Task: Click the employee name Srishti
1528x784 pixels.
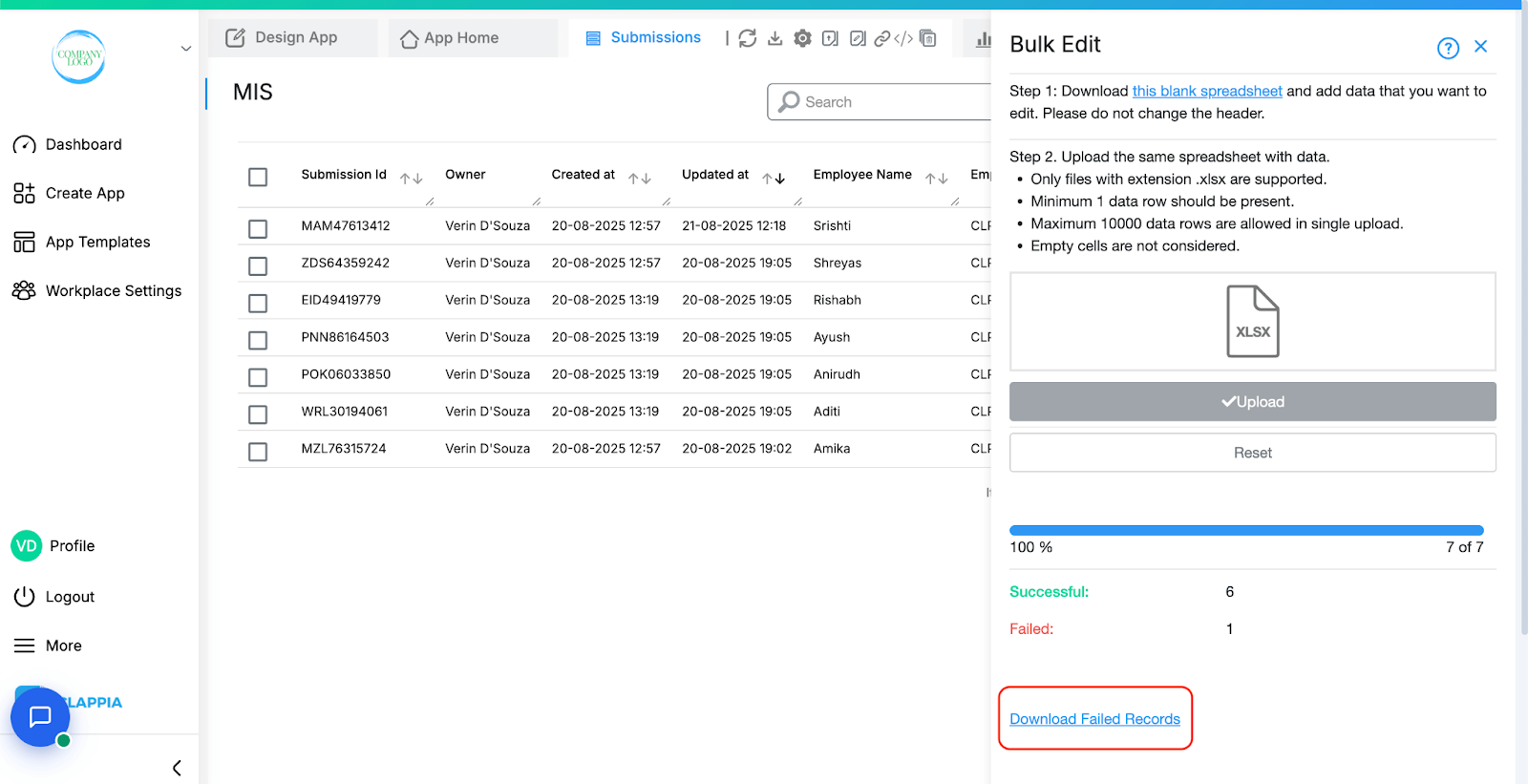Action: (x=832, y=226)
